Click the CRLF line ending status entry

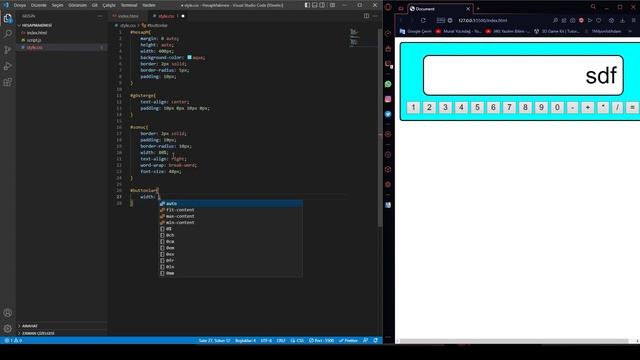coord(281,340)
